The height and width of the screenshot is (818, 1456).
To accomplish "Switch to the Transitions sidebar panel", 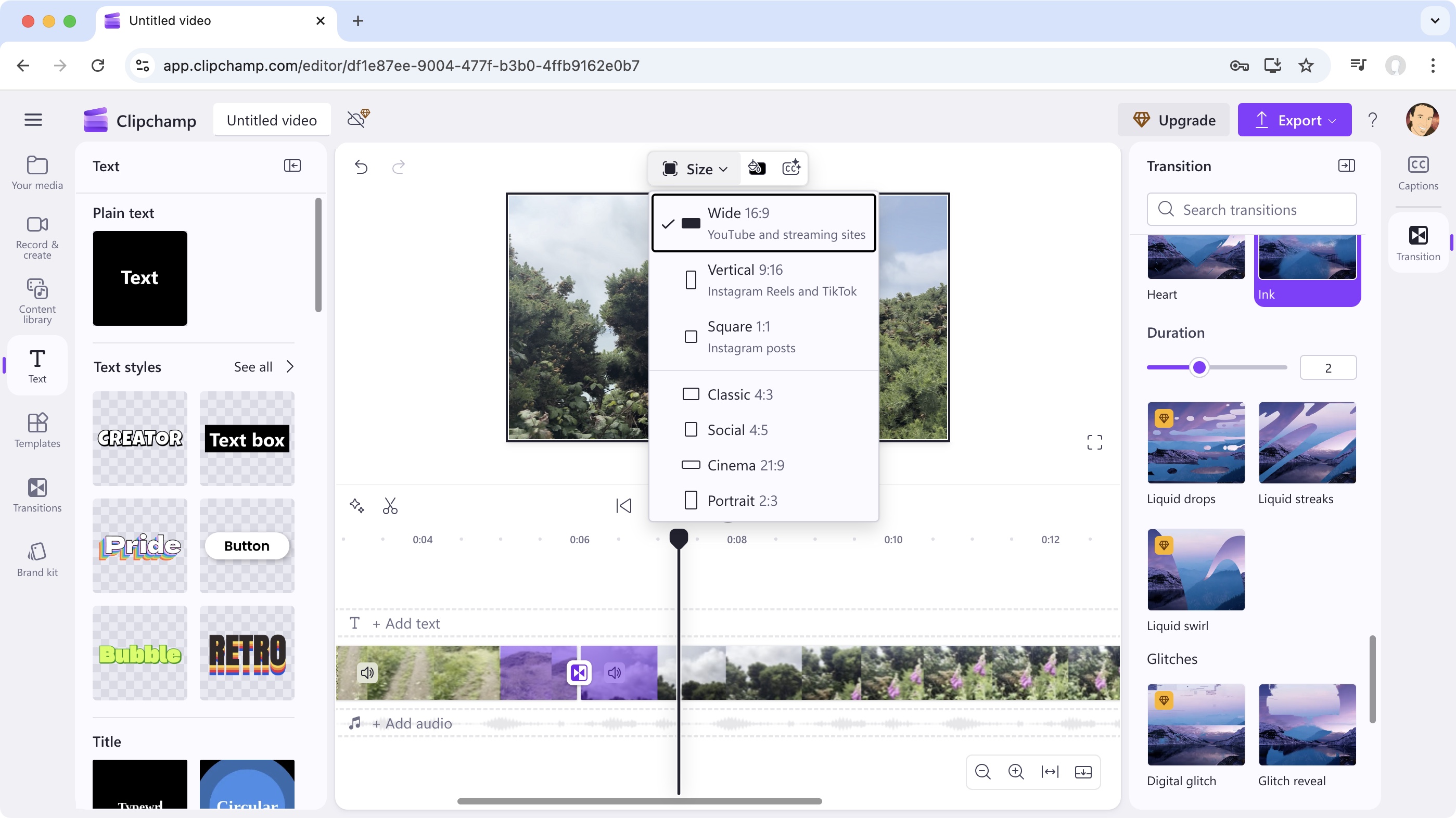I will click(36, 494).
